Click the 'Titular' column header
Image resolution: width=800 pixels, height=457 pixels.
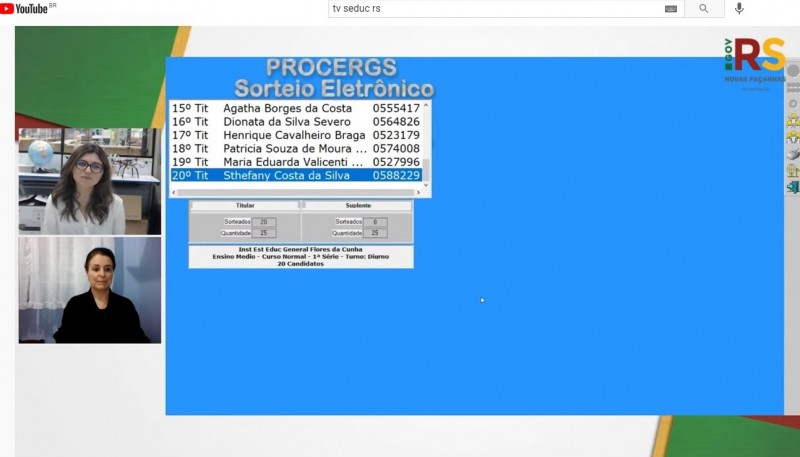pos(245,205)
